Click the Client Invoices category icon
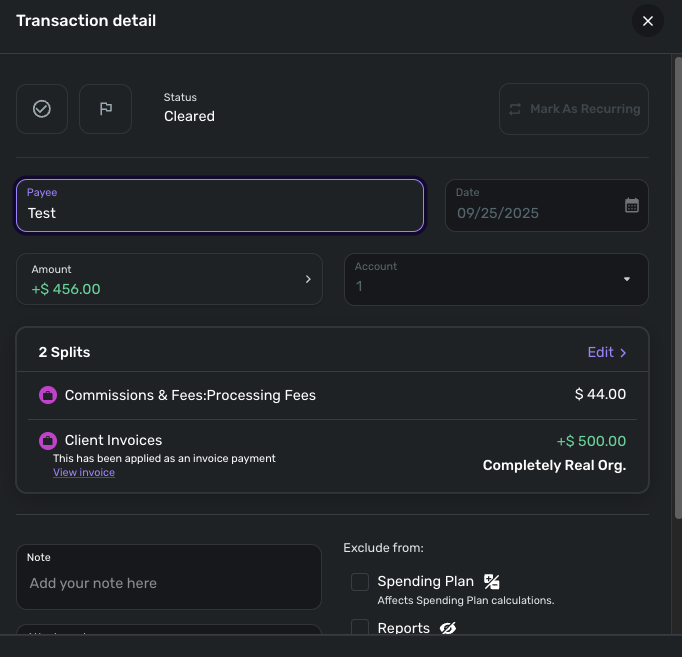The width and height of the screenshot is (682, 657). point(47,440)
